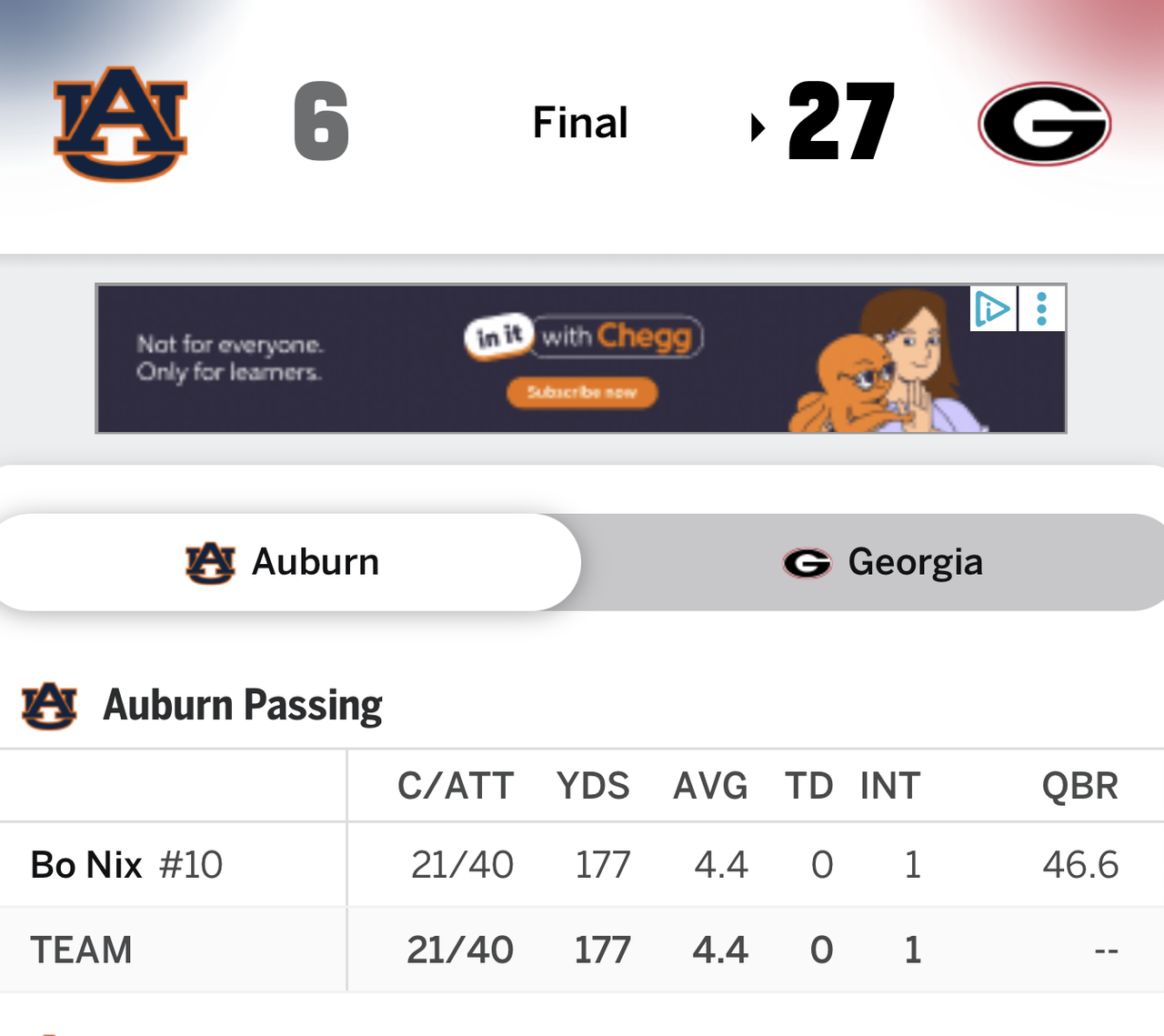Image resolution: width=1164 pixels, height=1036 pixels.
Task: Click the C/ATT column header
Action: 456,786
